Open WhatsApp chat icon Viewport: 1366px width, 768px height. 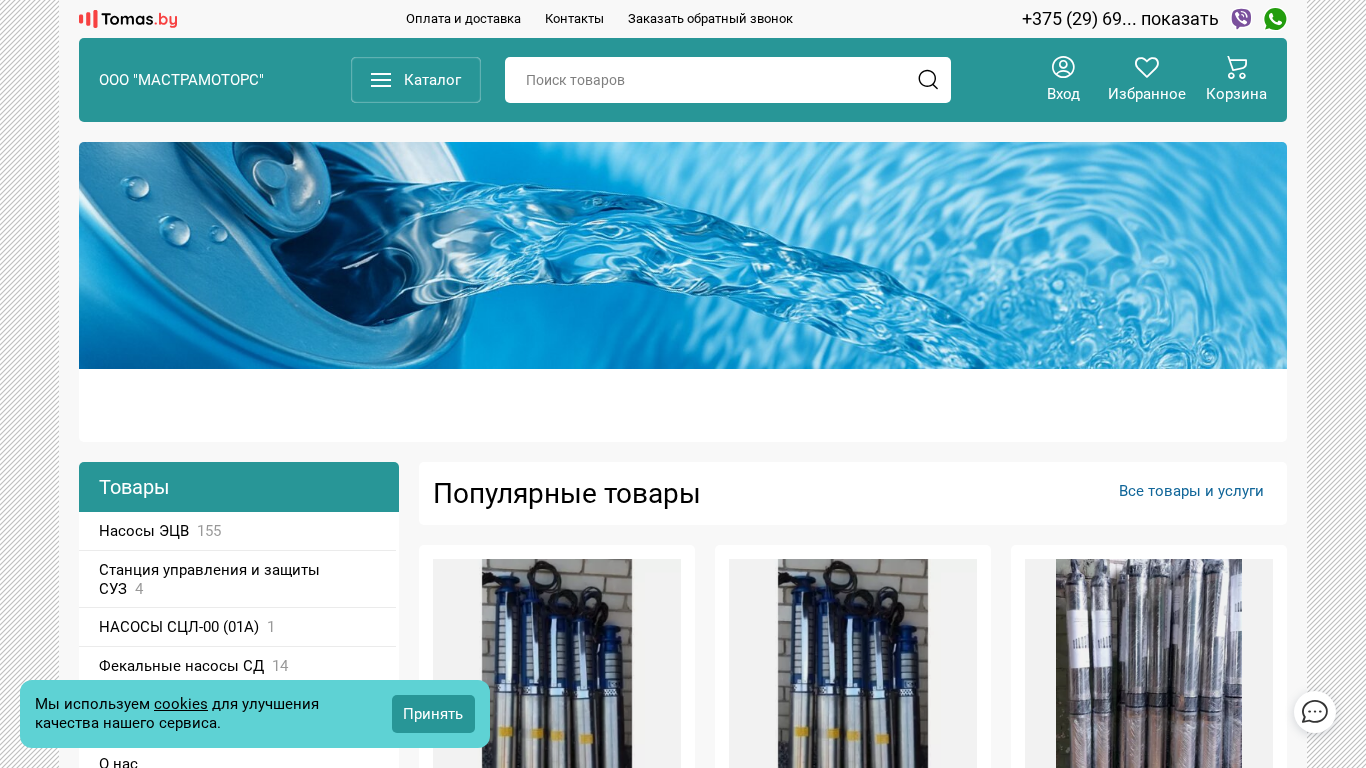[1275, 19]
